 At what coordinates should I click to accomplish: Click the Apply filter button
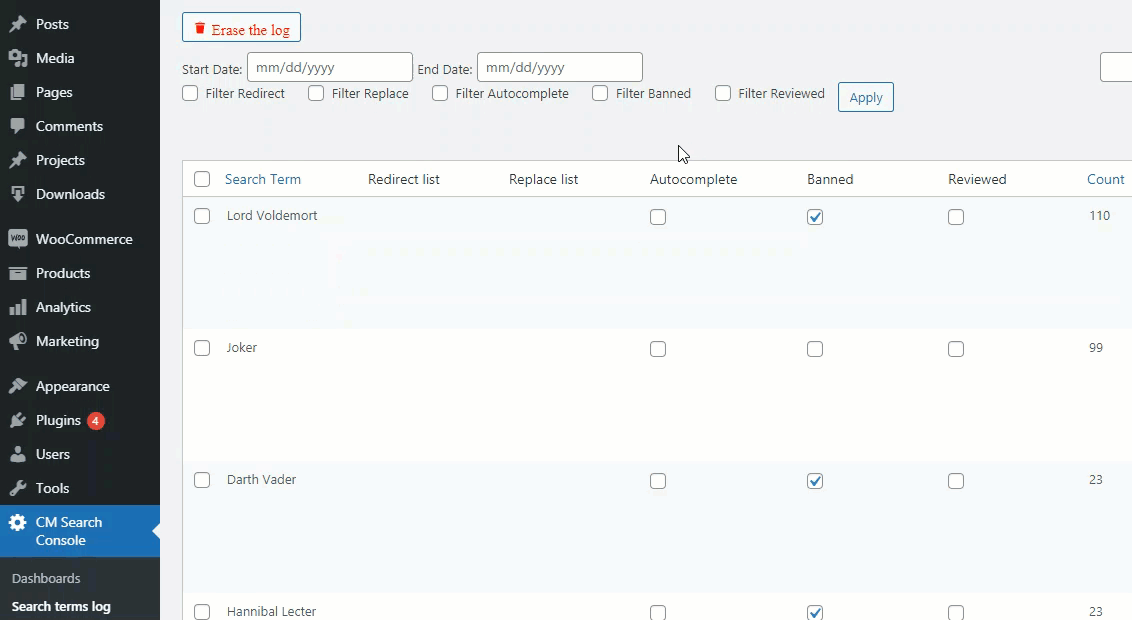pyautogui.click(x=866, y=97)
